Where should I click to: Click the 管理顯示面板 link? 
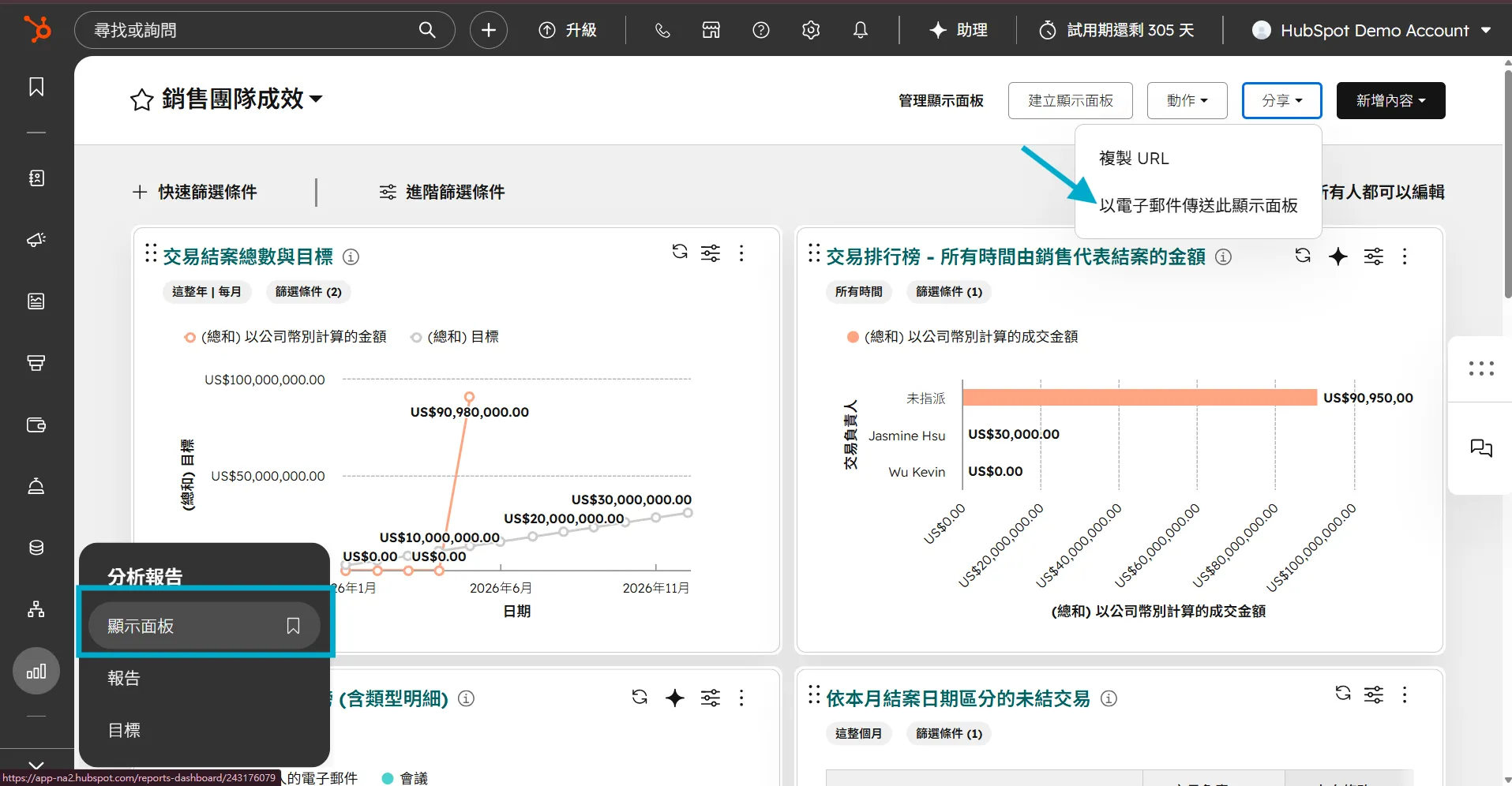tap(941, 100)
